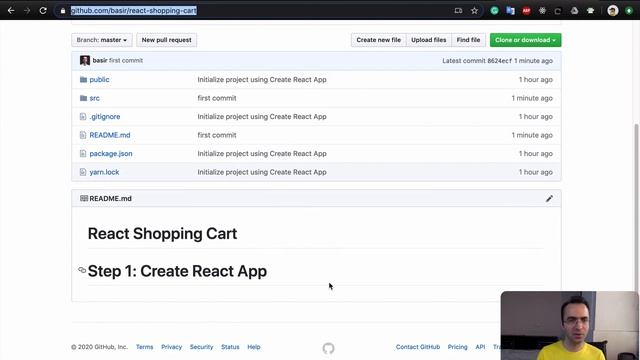Click the Find file button
Viewport: 640px width, 360px height.
[x=468, y=40]
